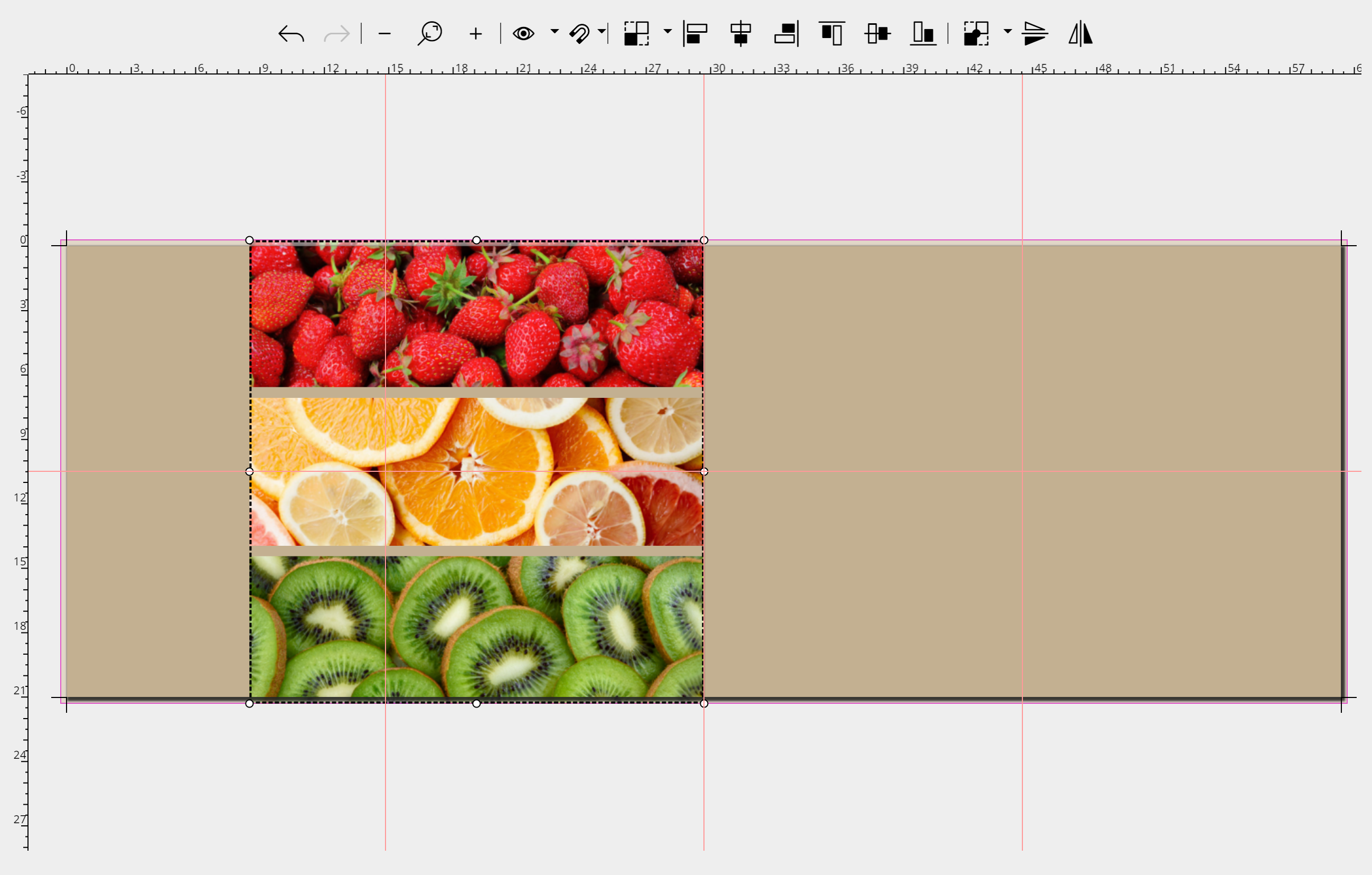Click the zoom-to-fit magnifier icon
The image size is (1372, 875).
429,34
